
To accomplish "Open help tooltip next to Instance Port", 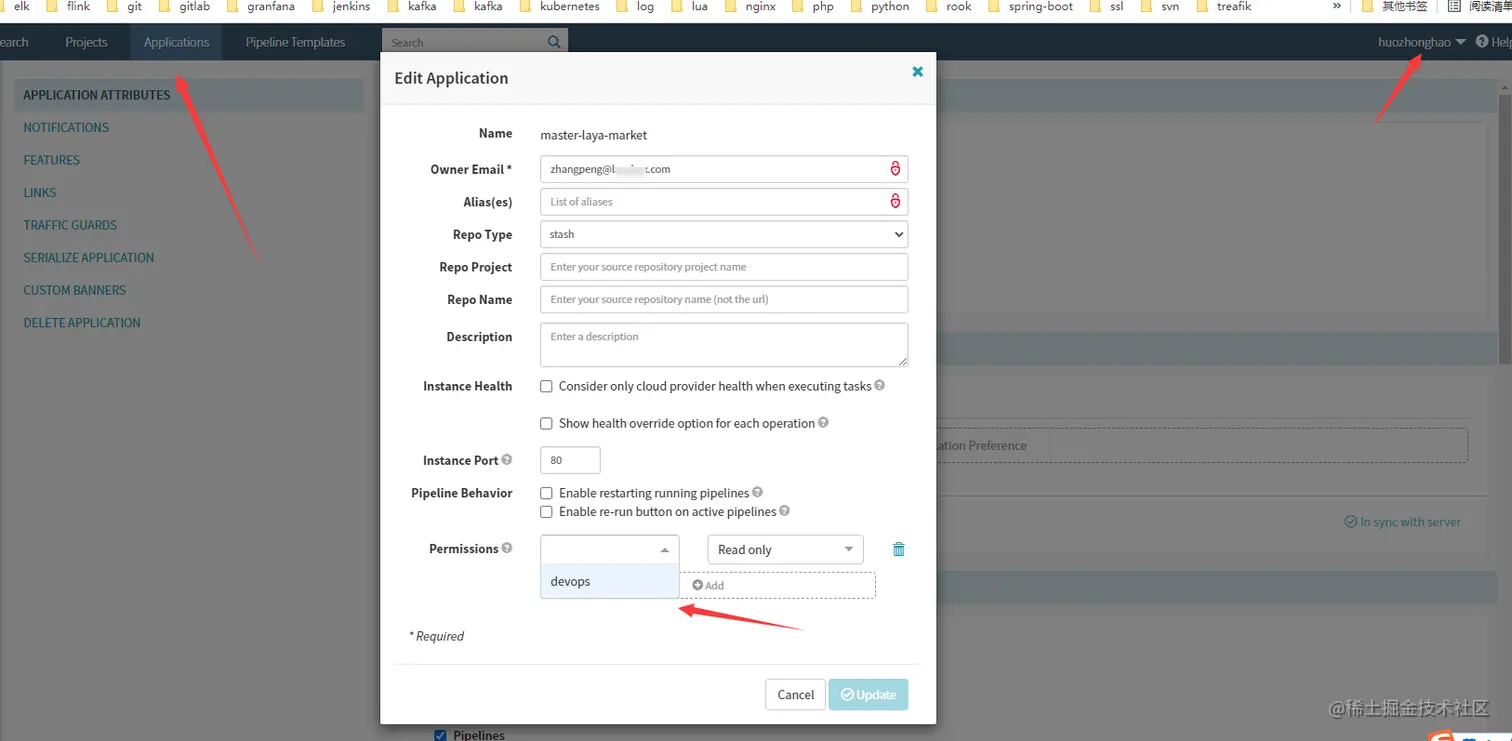I will click(x=507, y=460).
